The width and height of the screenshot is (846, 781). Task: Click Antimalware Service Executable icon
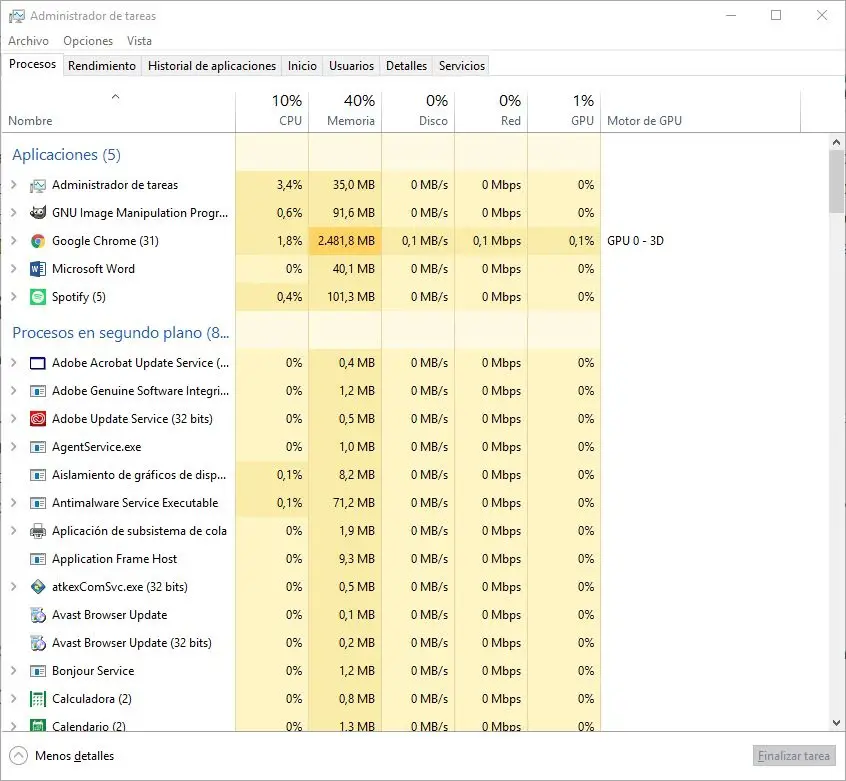38,503
